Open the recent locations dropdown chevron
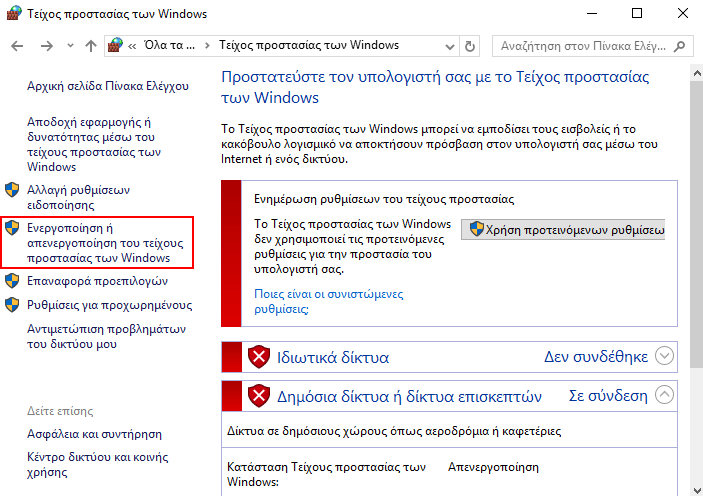Viewport: 703px width, 496px height. pos(70,46)
